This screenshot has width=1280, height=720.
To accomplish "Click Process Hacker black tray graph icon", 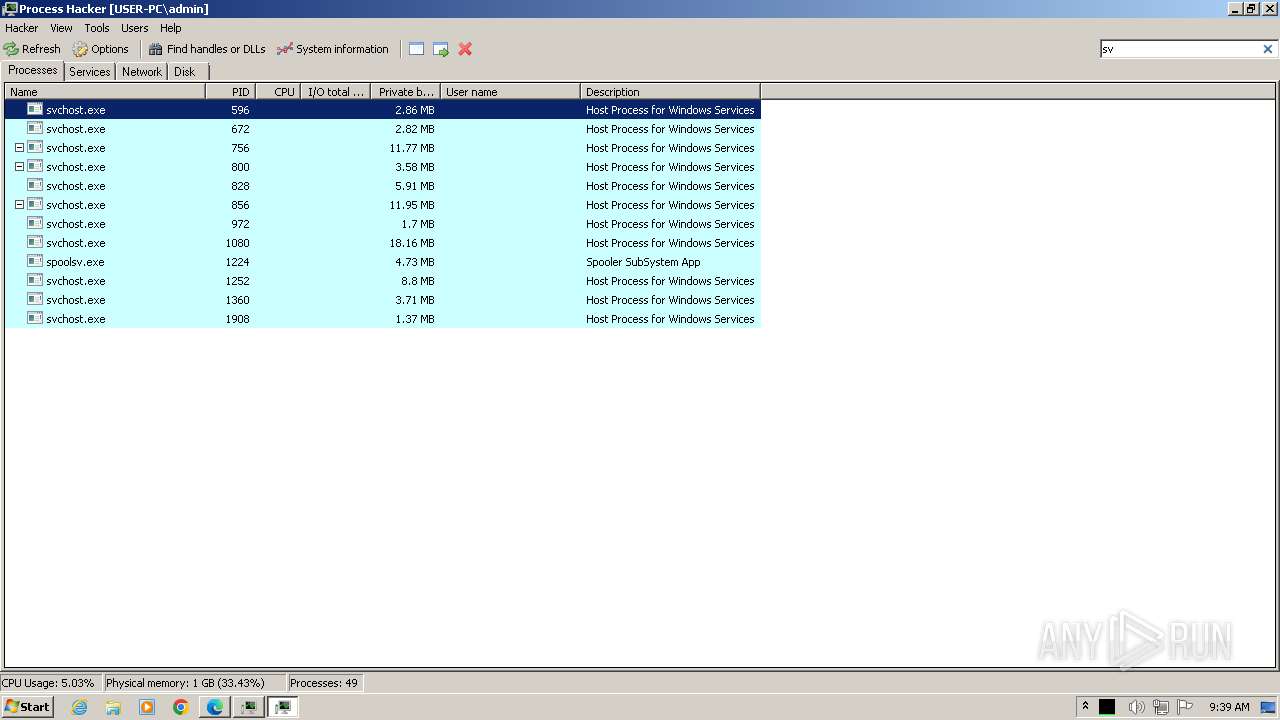I will point(1107,707).
